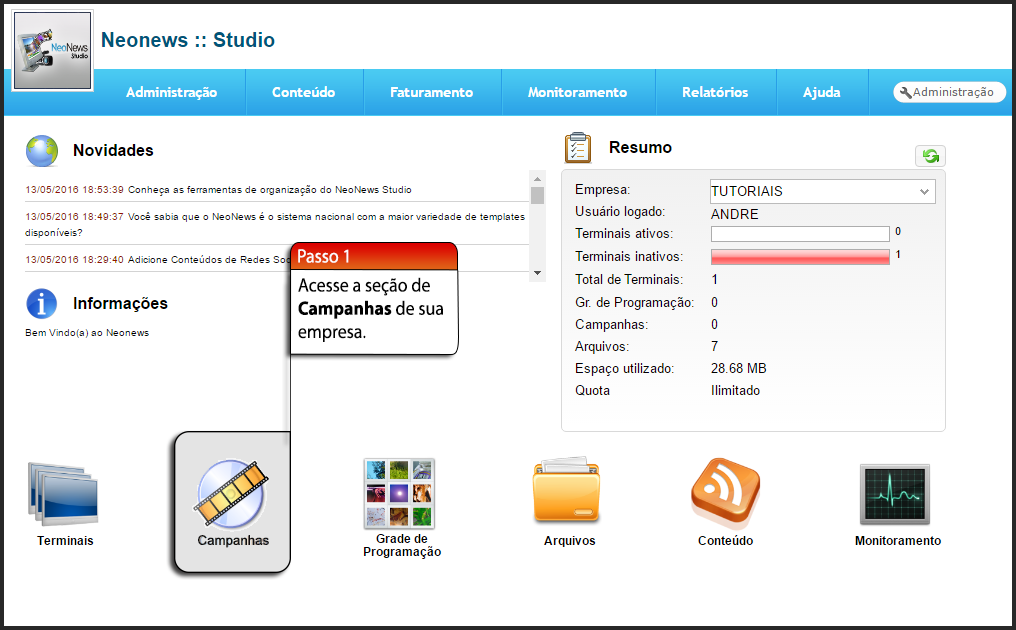The image size is (1016, 630).
Task: Click the NeoNews Studio logo
Action: pyautogui.click(x=53, y=51)
